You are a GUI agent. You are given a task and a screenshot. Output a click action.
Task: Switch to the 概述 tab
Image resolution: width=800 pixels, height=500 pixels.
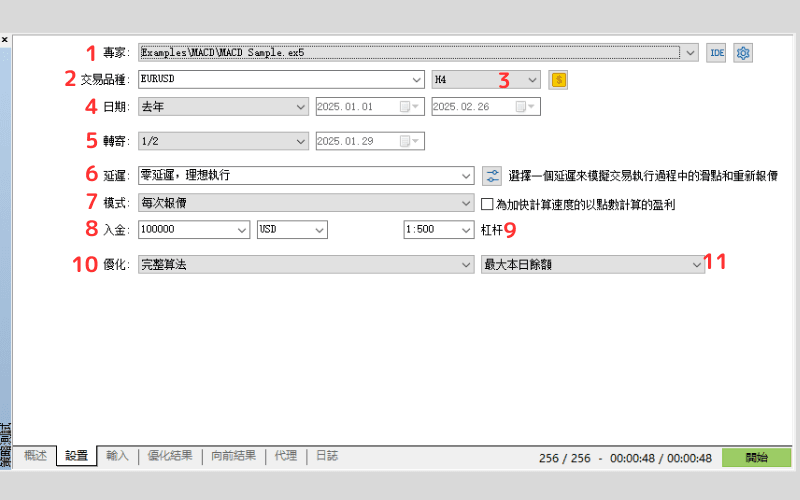[x=35, y=456]
